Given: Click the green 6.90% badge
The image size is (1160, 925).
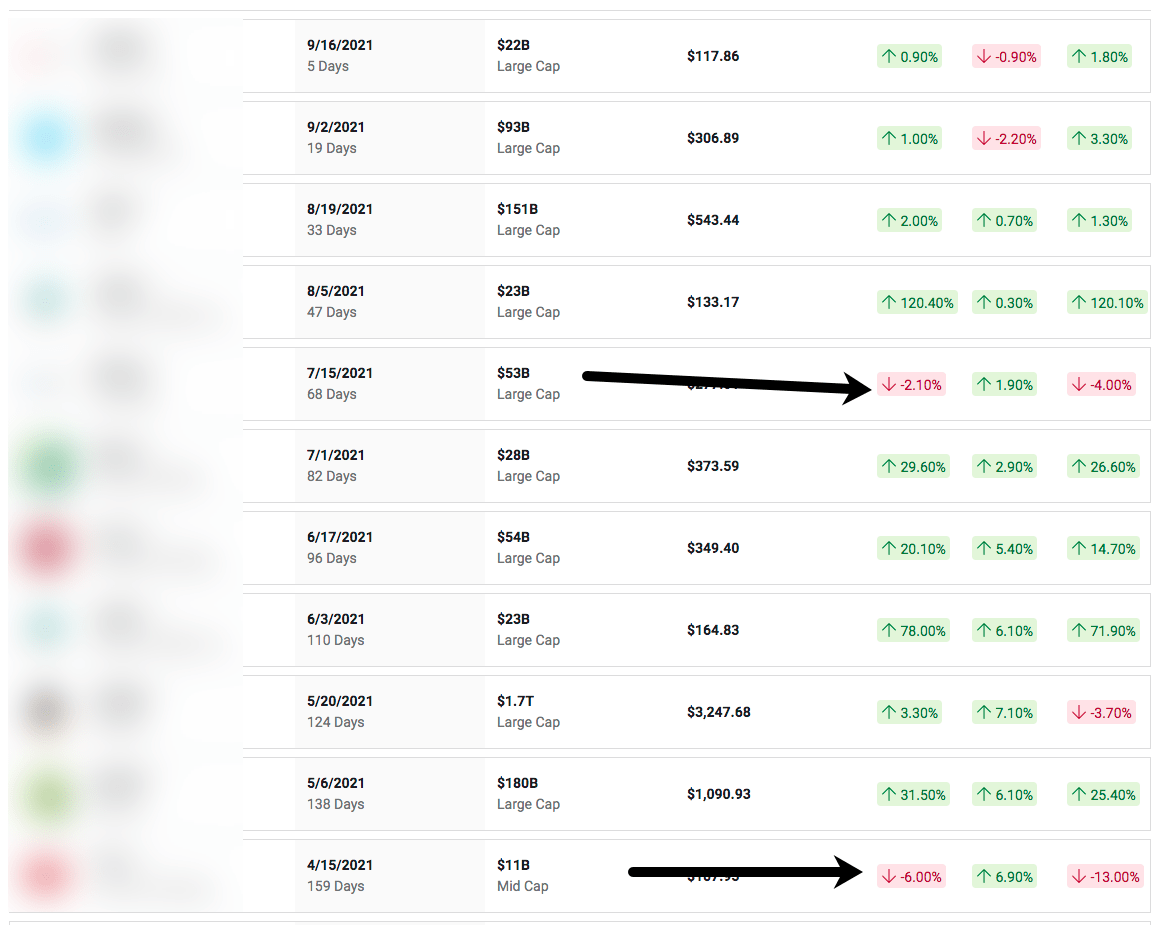Looking at the screenshot, I should pos(1004,876).
